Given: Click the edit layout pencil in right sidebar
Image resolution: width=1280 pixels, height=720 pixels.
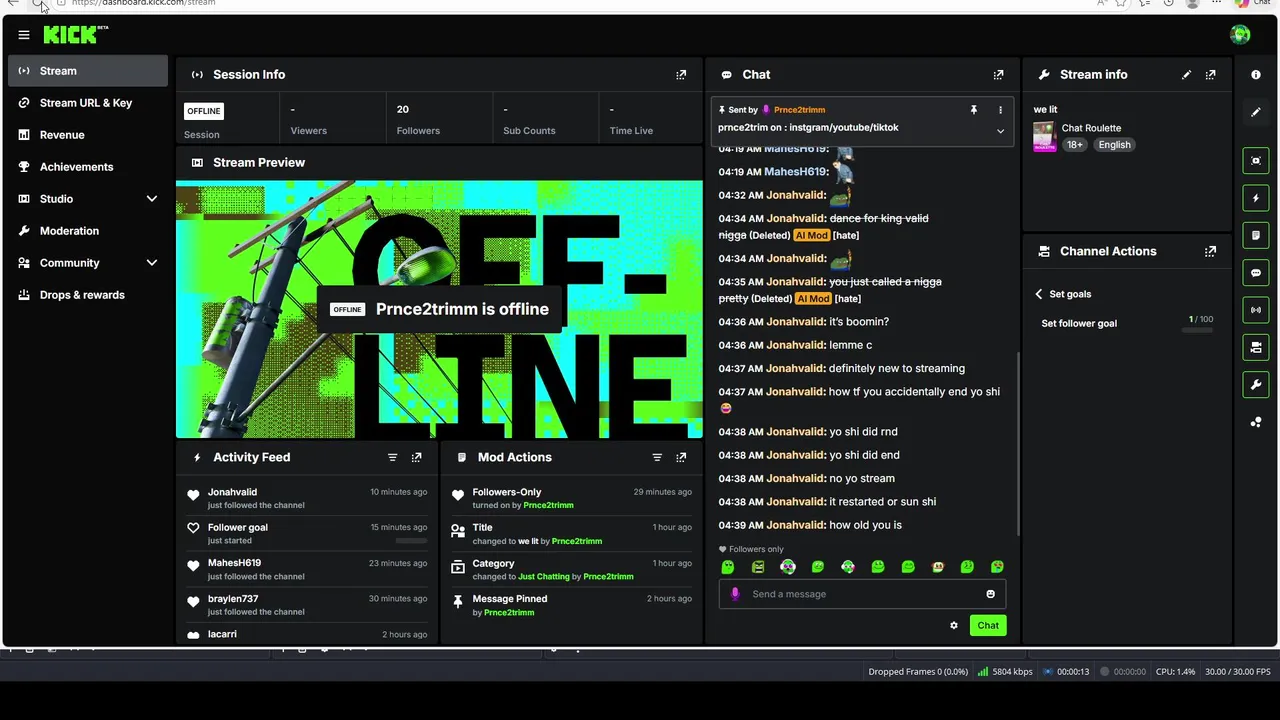Looking at the screenshot, I should tap(1256, 112).
